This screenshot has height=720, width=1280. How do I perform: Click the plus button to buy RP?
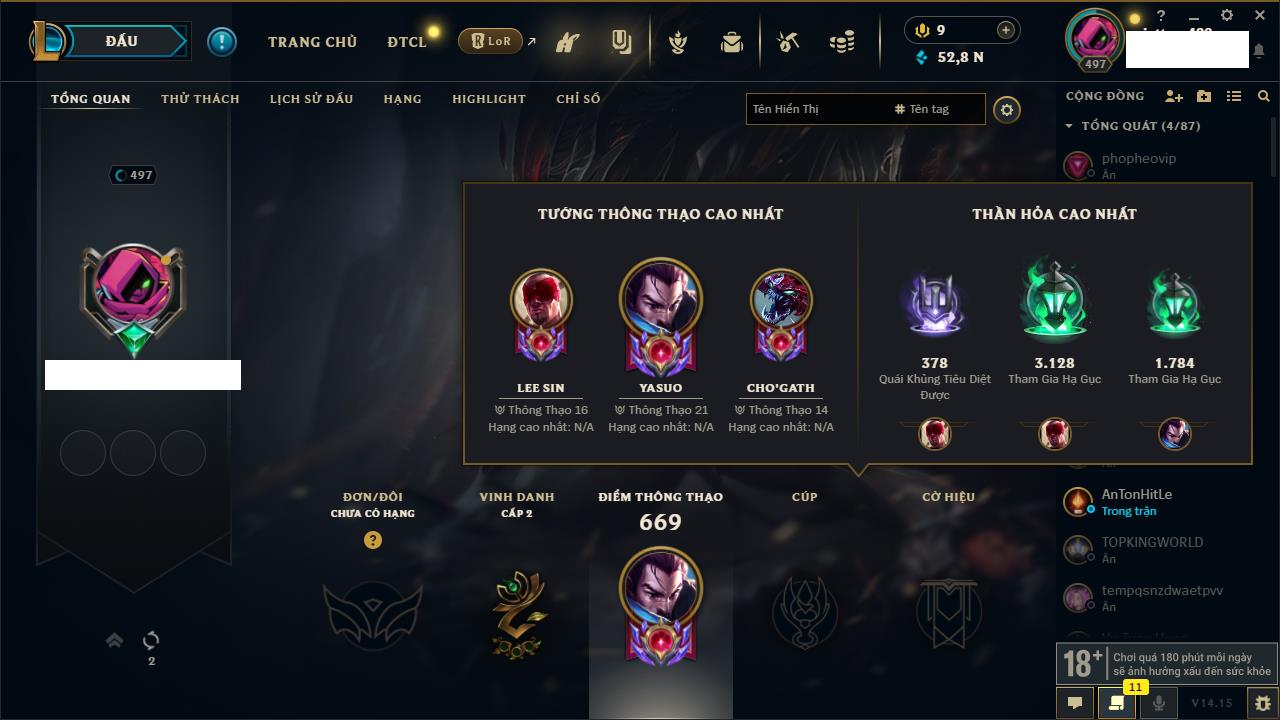pyautogui.click(x=1005, y=30)
